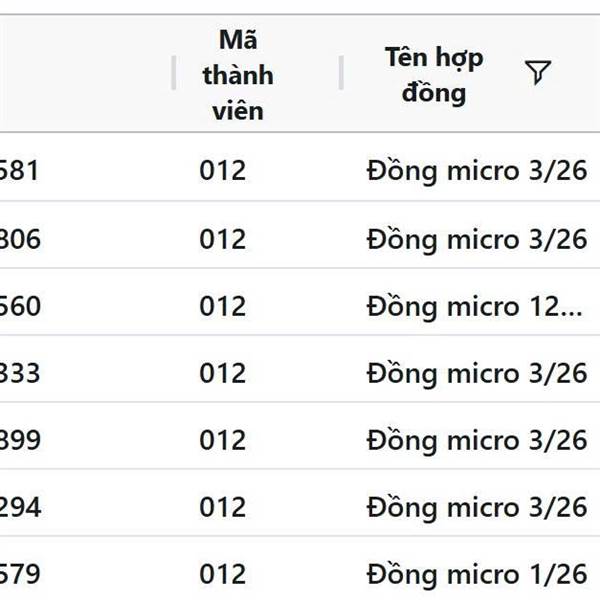This screenshot has height=600, width=600.
Task: Open the filter for Tên hợp đồng column
Action: 538,72
